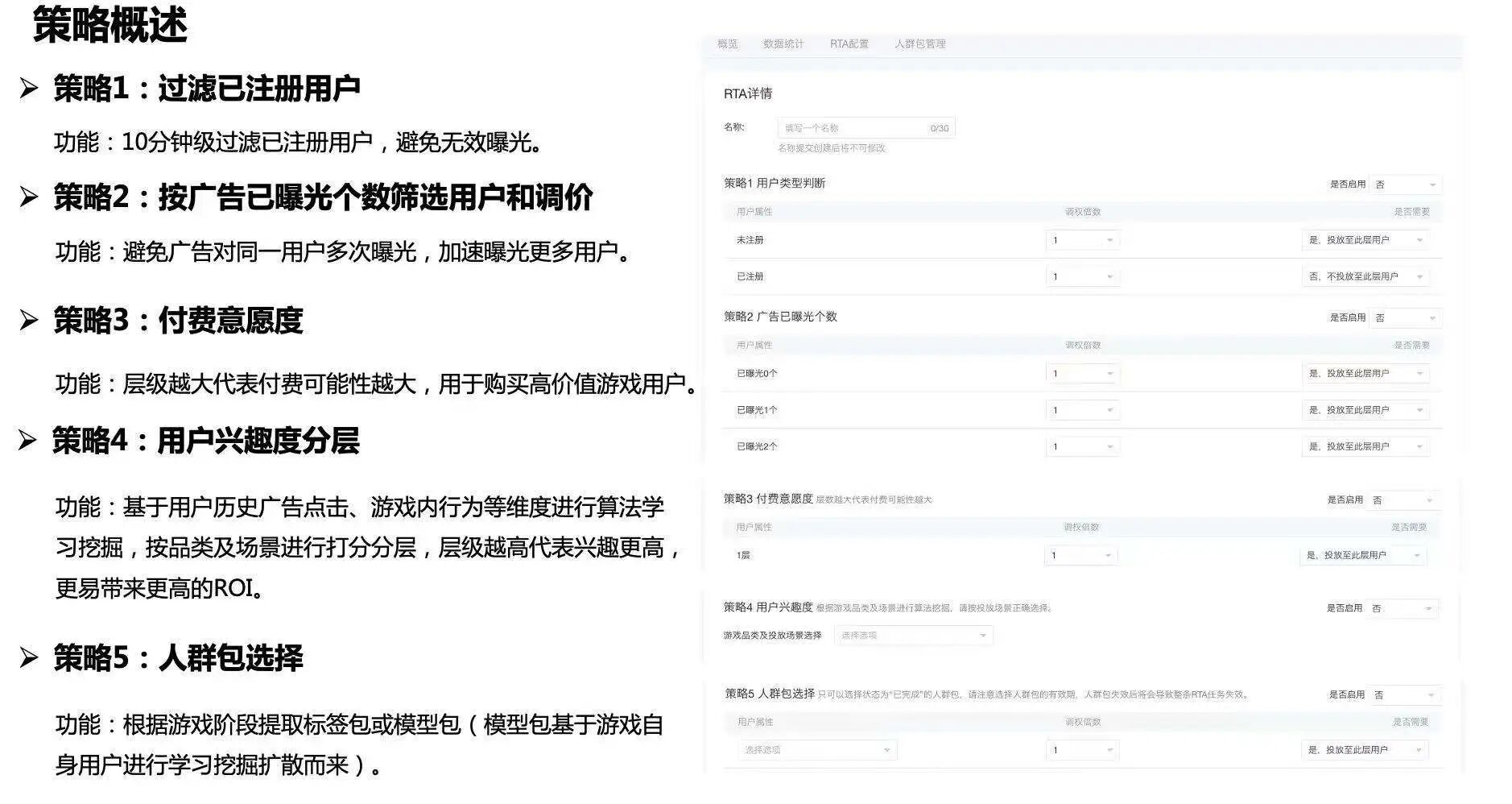This screenshot has width=1512, height=804.
Task: Open 已注册 row 调权倍数 dropdown
Action: [1083, 276]
